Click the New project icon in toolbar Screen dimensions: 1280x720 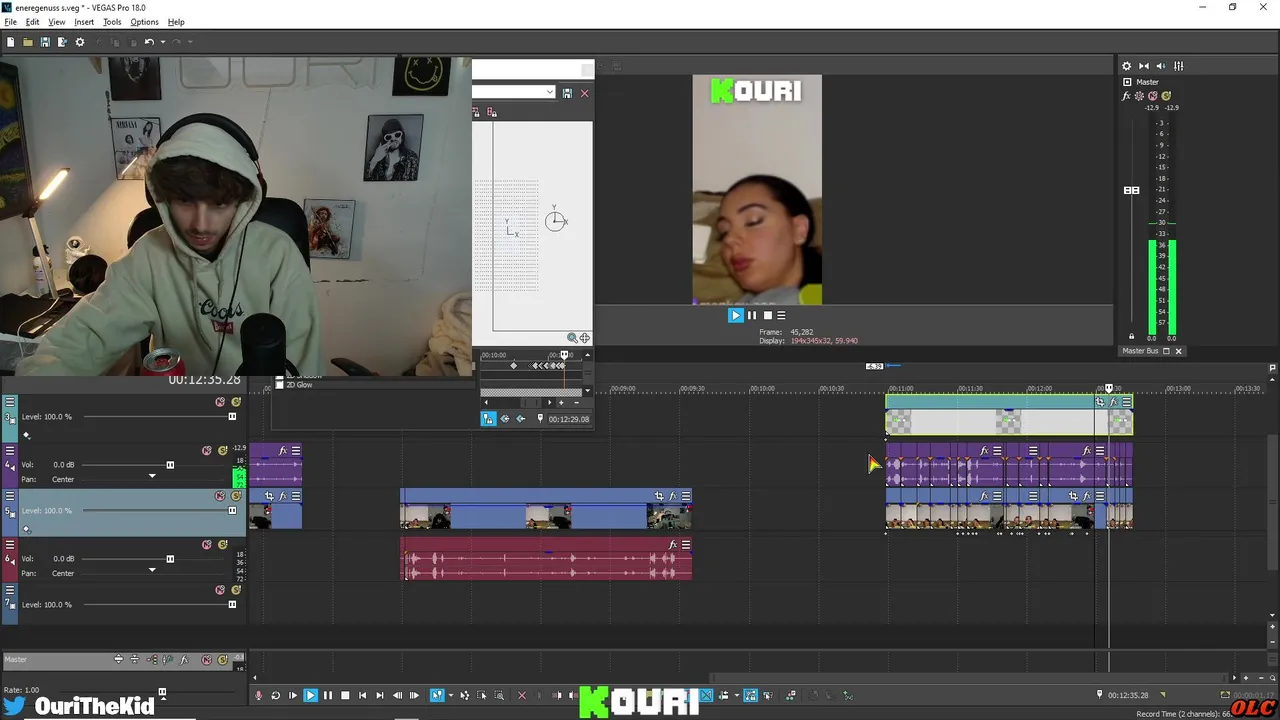10,42
